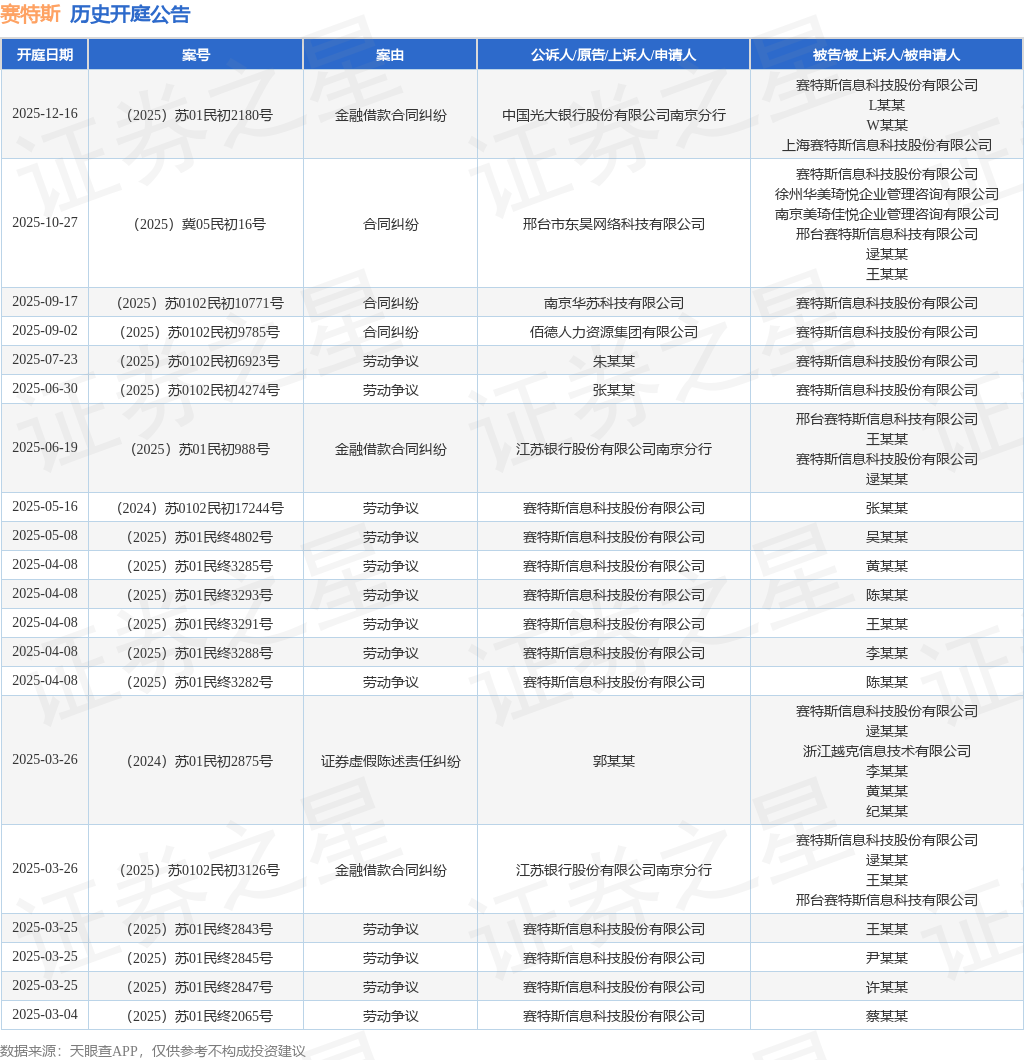Screen dimensions: 1024x1060
Task: Click case number (2025)苏01民终3293号
Action: 200,595
